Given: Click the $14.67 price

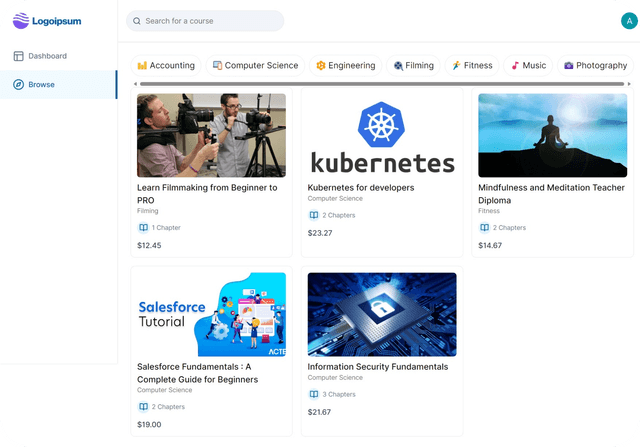Looking at the screenshot, I should click(x=490, y=245).
